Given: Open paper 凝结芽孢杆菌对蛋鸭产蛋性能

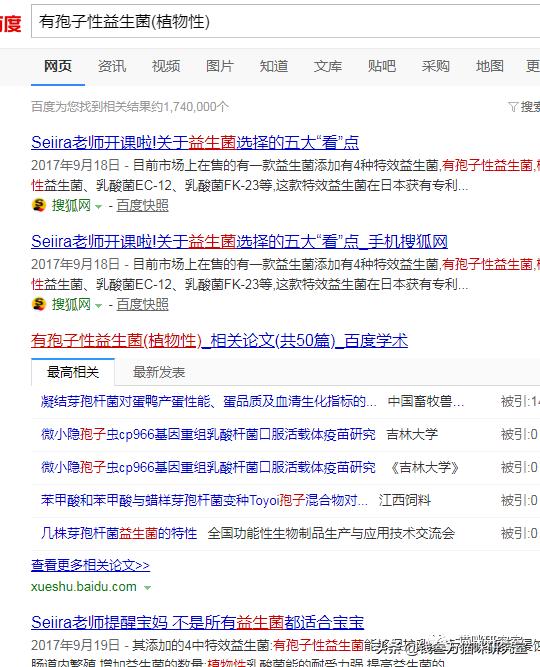Looking at the screenshot, I should coord(209,401).
